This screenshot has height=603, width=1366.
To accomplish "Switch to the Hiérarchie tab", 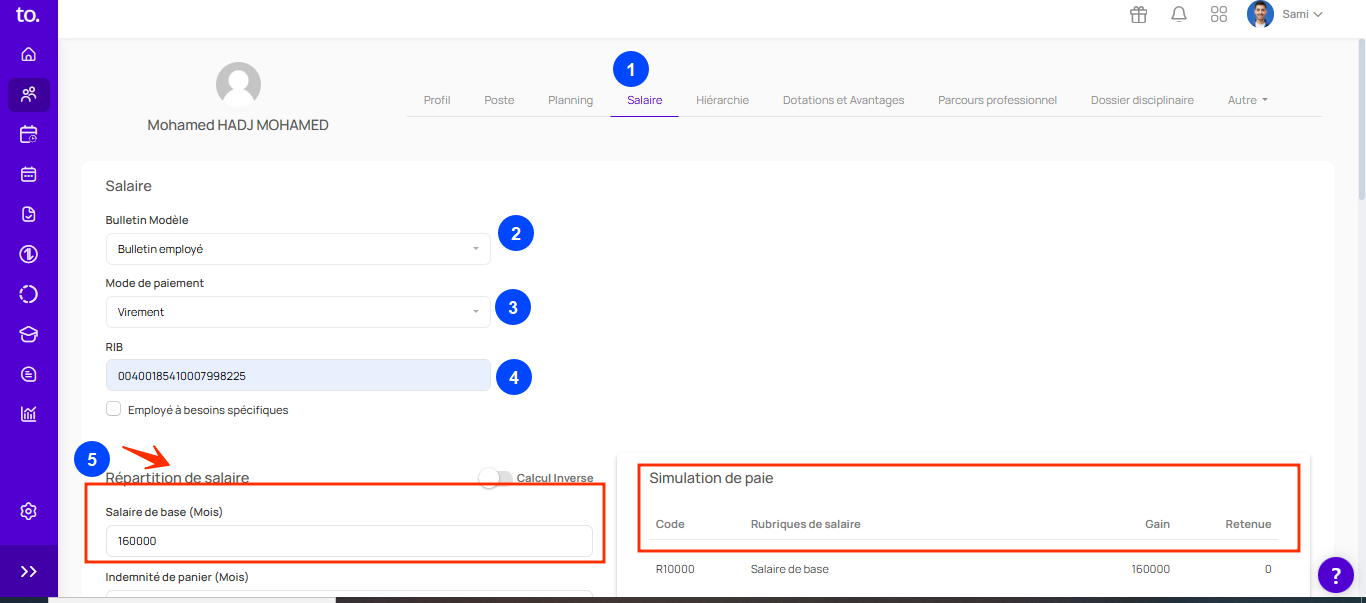I will (x=722, y=100).
